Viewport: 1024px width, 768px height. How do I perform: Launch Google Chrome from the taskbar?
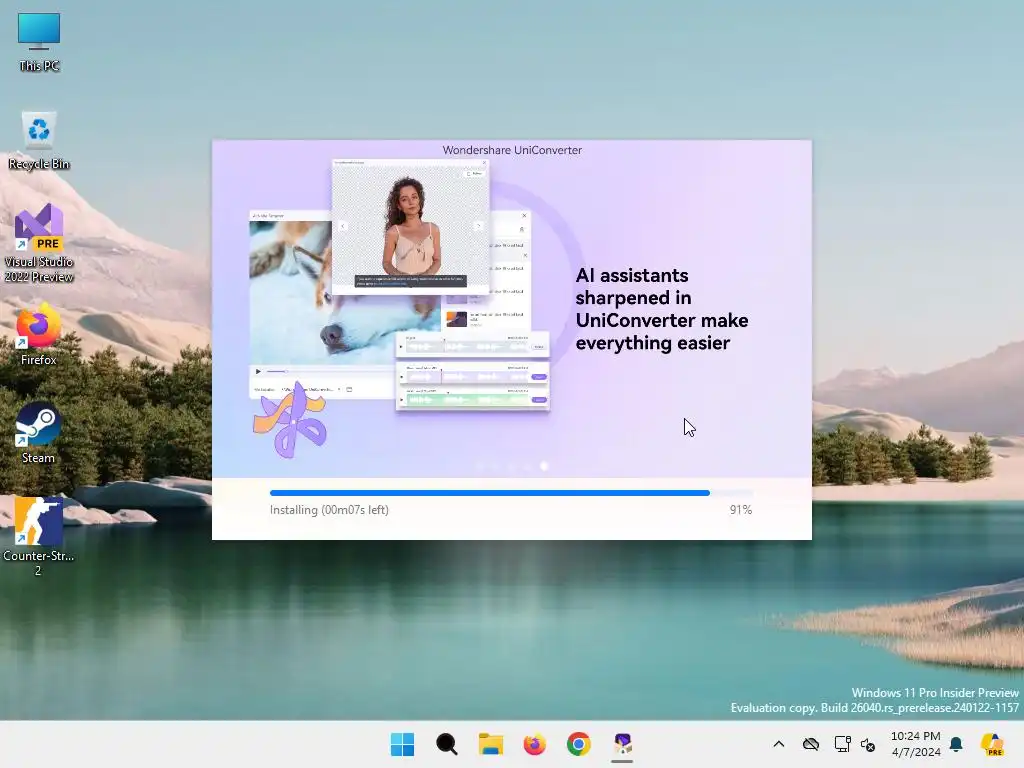pos(579,744)
